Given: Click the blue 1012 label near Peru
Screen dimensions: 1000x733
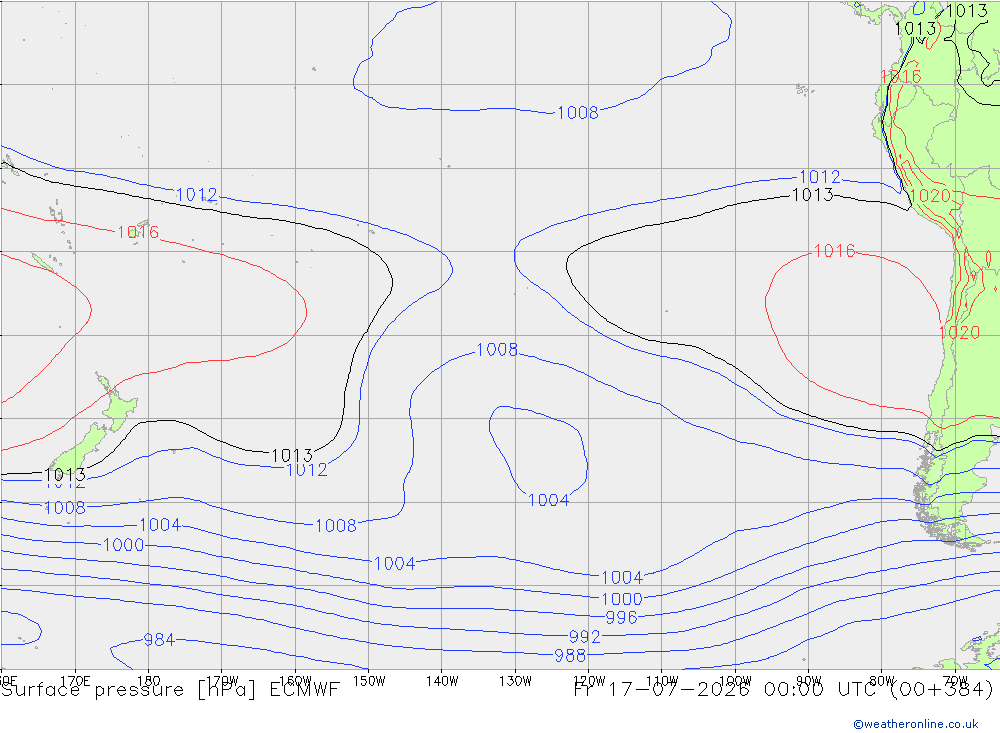Looking at the screenshot, I should click(820, 177).
